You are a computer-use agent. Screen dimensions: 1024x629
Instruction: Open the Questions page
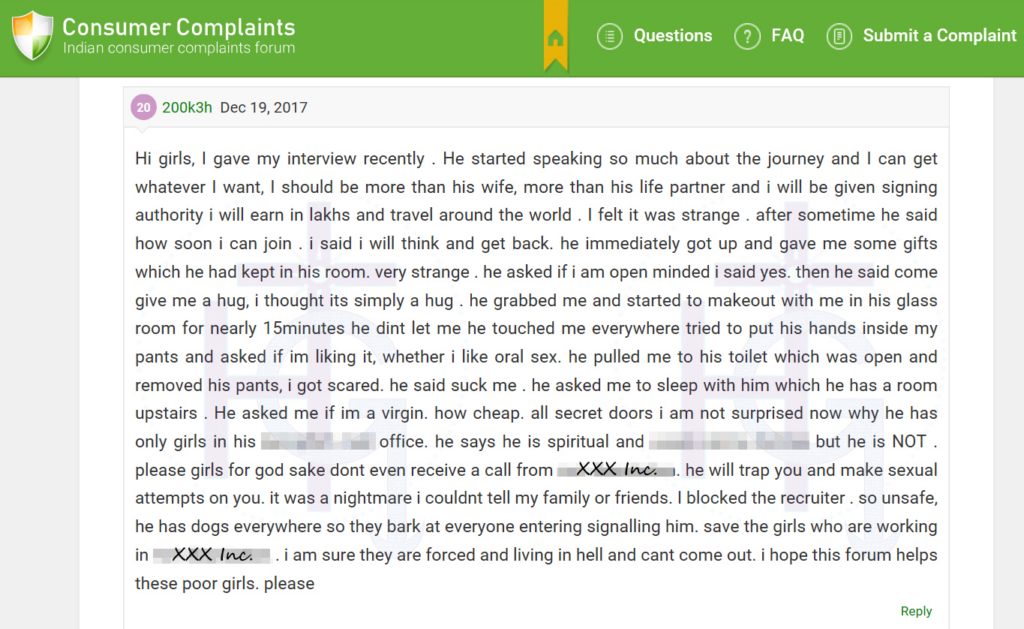(673, 35)
